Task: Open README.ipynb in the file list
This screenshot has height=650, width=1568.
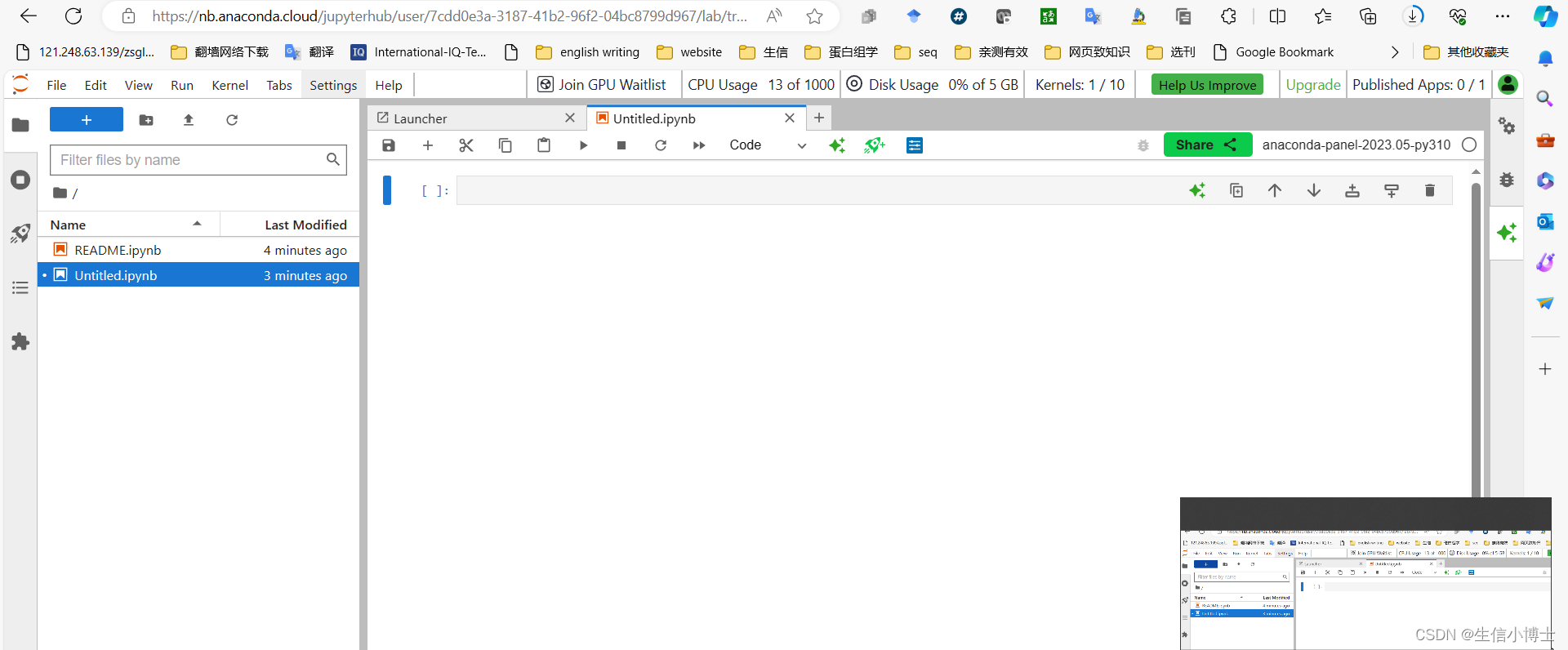Action: coord(198,250)
